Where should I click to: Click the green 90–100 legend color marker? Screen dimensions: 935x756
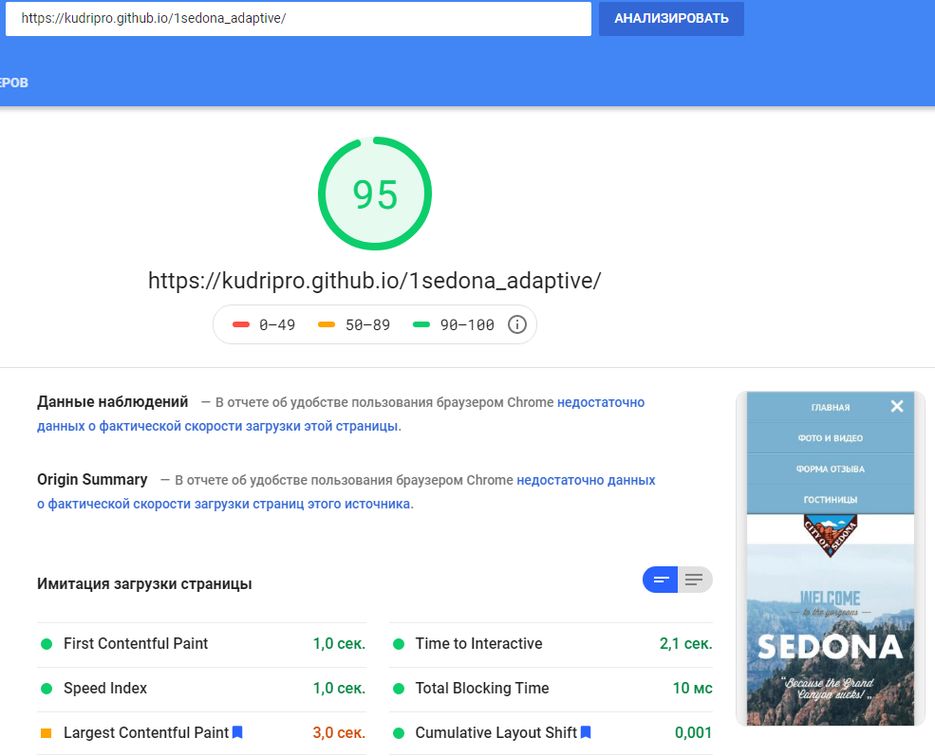(421, 325)
